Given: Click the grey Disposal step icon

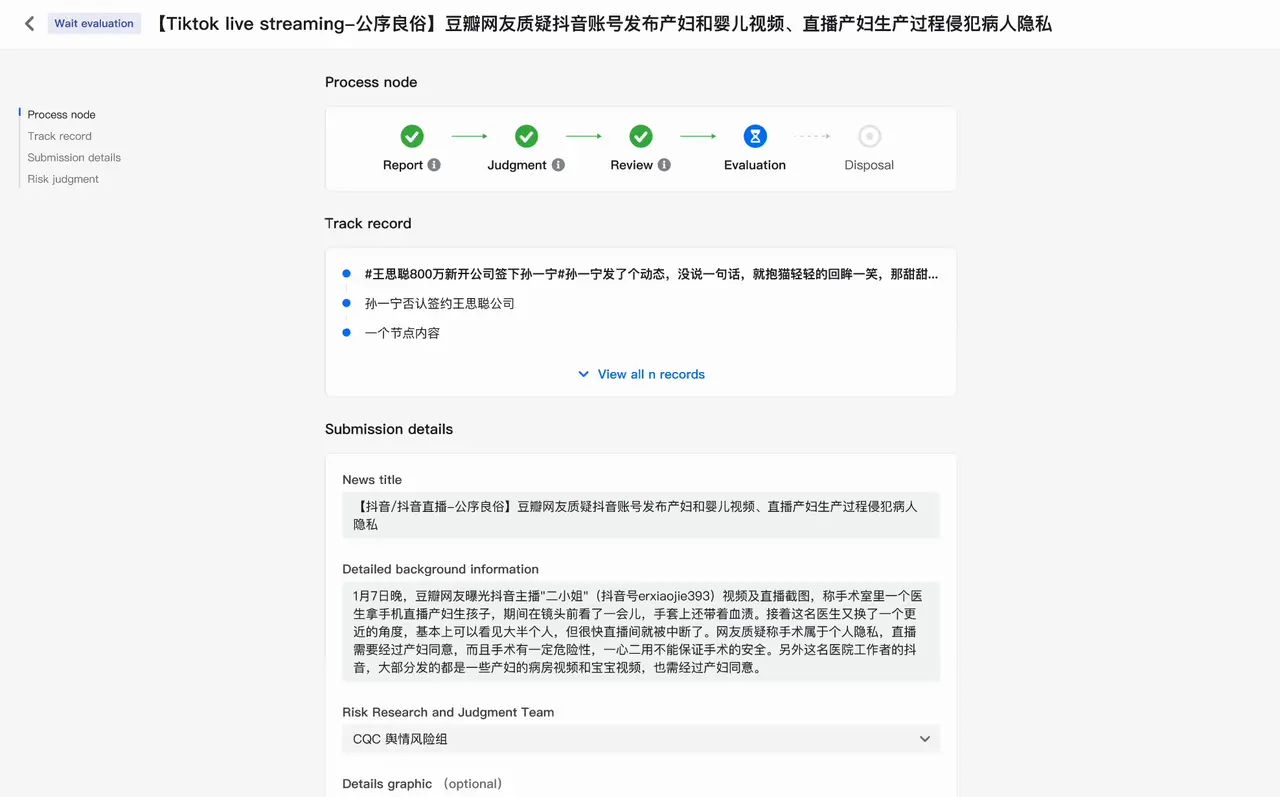Looking at the screenshot, I should [x=869, y=136].
